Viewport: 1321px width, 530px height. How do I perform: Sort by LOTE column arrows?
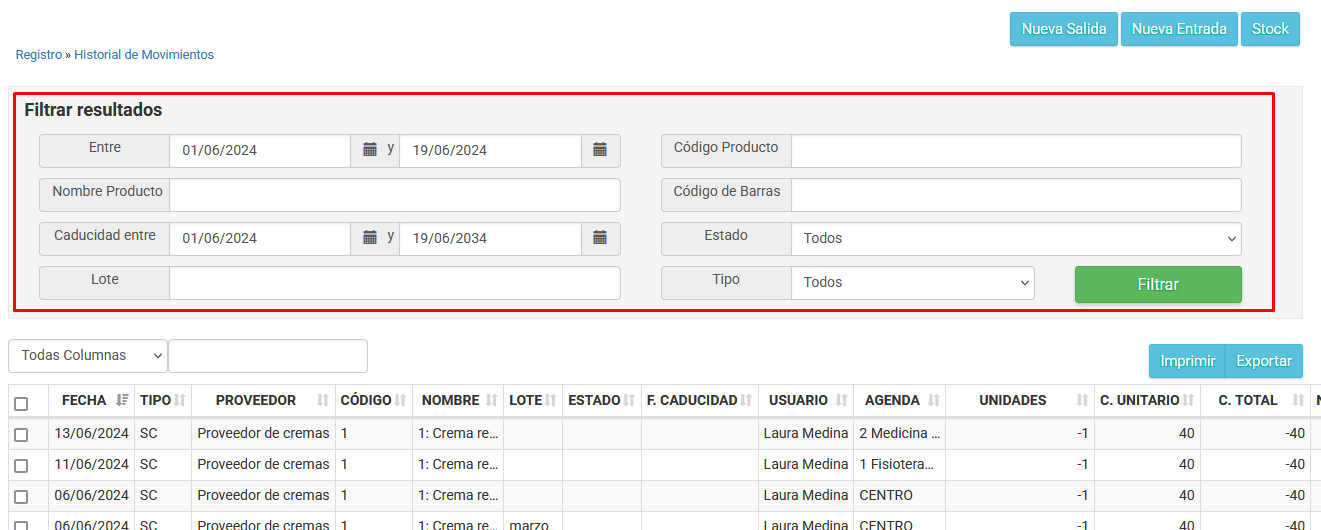[551, 400]
